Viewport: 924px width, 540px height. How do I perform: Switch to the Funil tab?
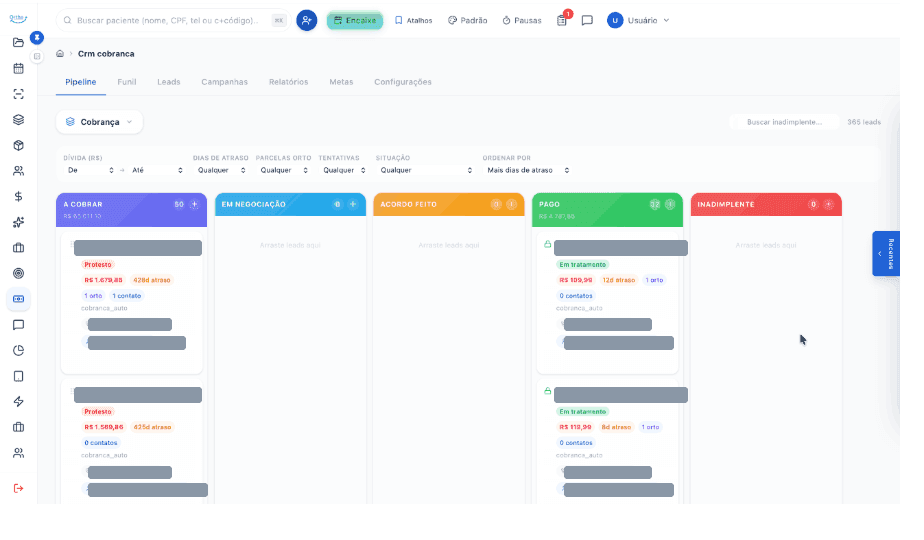[x=127, y=82]
